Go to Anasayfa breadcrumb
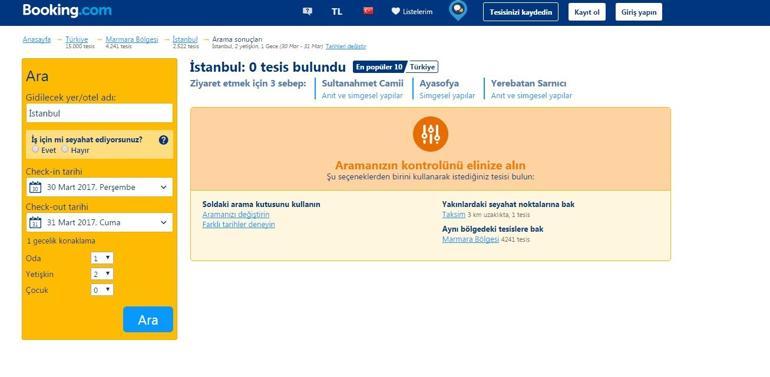770x377 pixels. click(x=37, y=39)
